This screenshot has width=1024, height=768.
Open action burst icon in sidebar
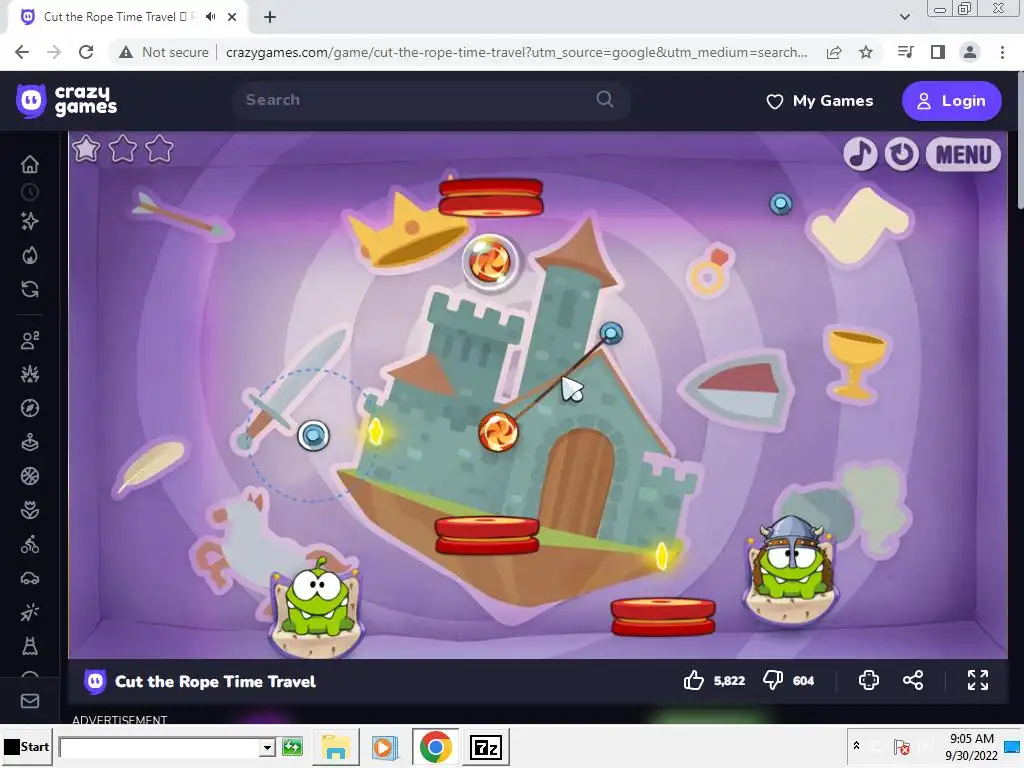[30, 374]
